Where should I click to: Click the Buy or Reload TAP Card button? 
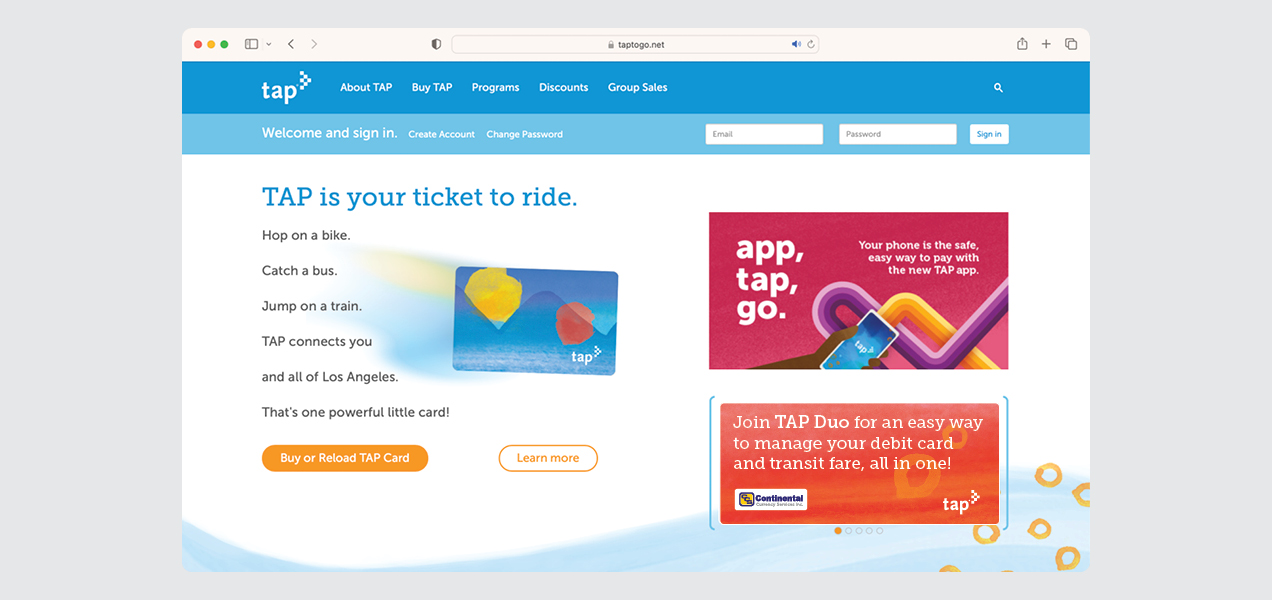[345, 458]
